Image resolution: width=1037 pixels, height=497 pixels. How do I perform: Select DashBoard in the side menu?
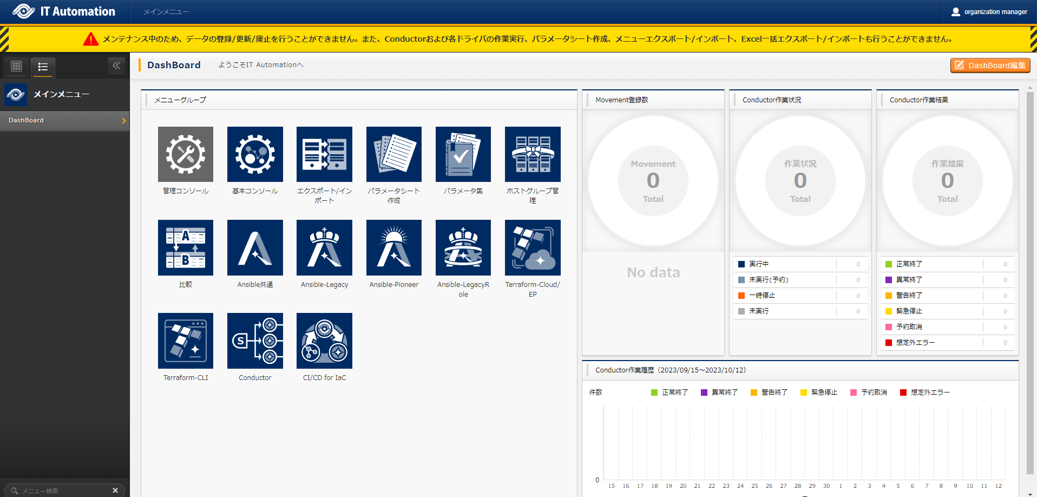click(64, 120)
